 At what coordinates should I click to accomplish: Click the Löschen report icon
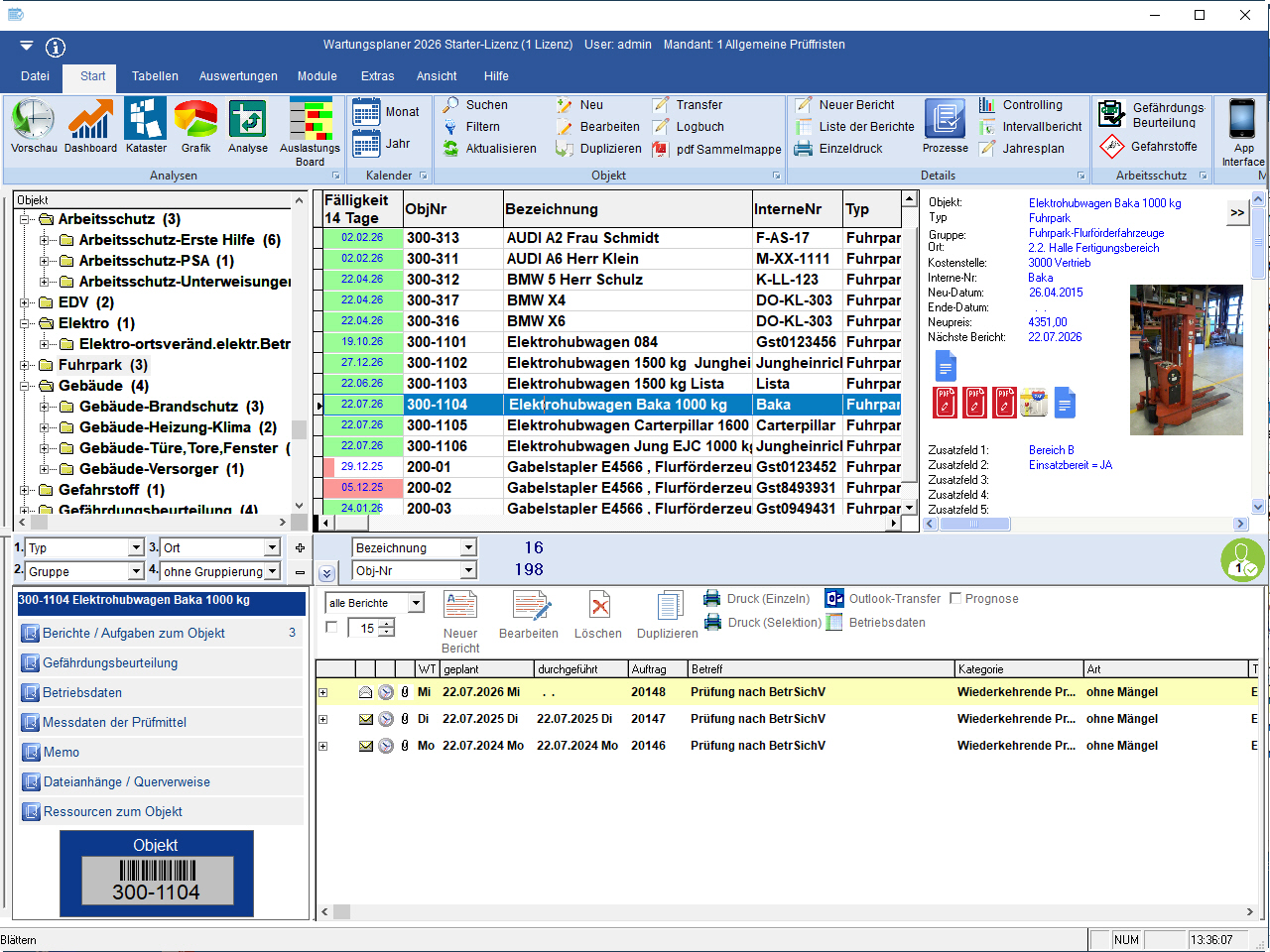click(598, 606)
